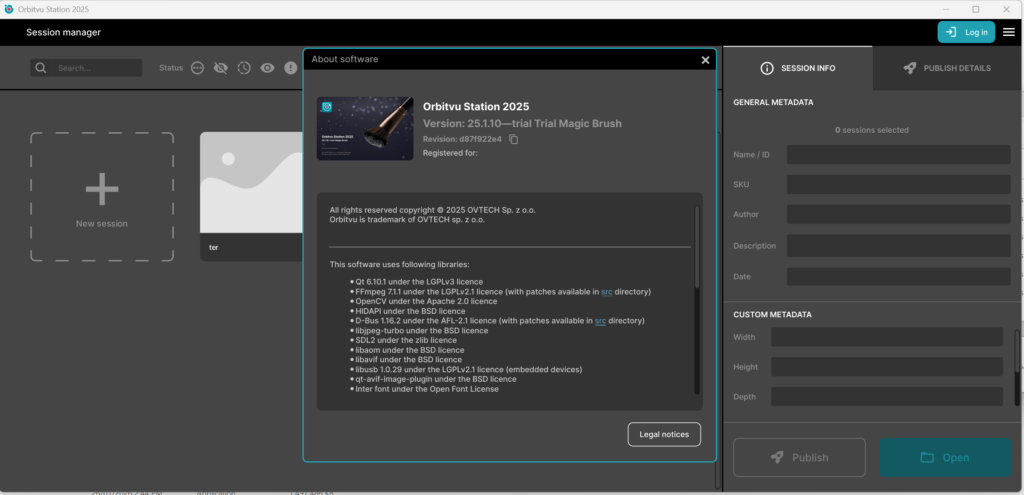Click the "Qt 6.10.1 under the LGPLv3 licence" line
The width and height of the screenshot is (1024, 495).
tap(419, 282)
